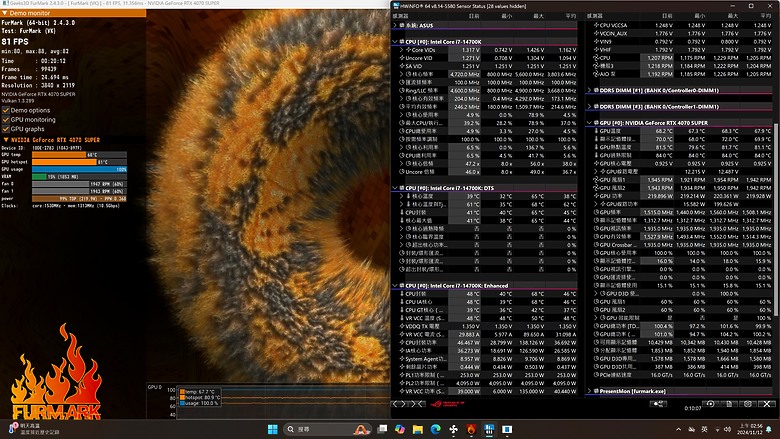Show hidden system tray icons chevron

point(679,429)
